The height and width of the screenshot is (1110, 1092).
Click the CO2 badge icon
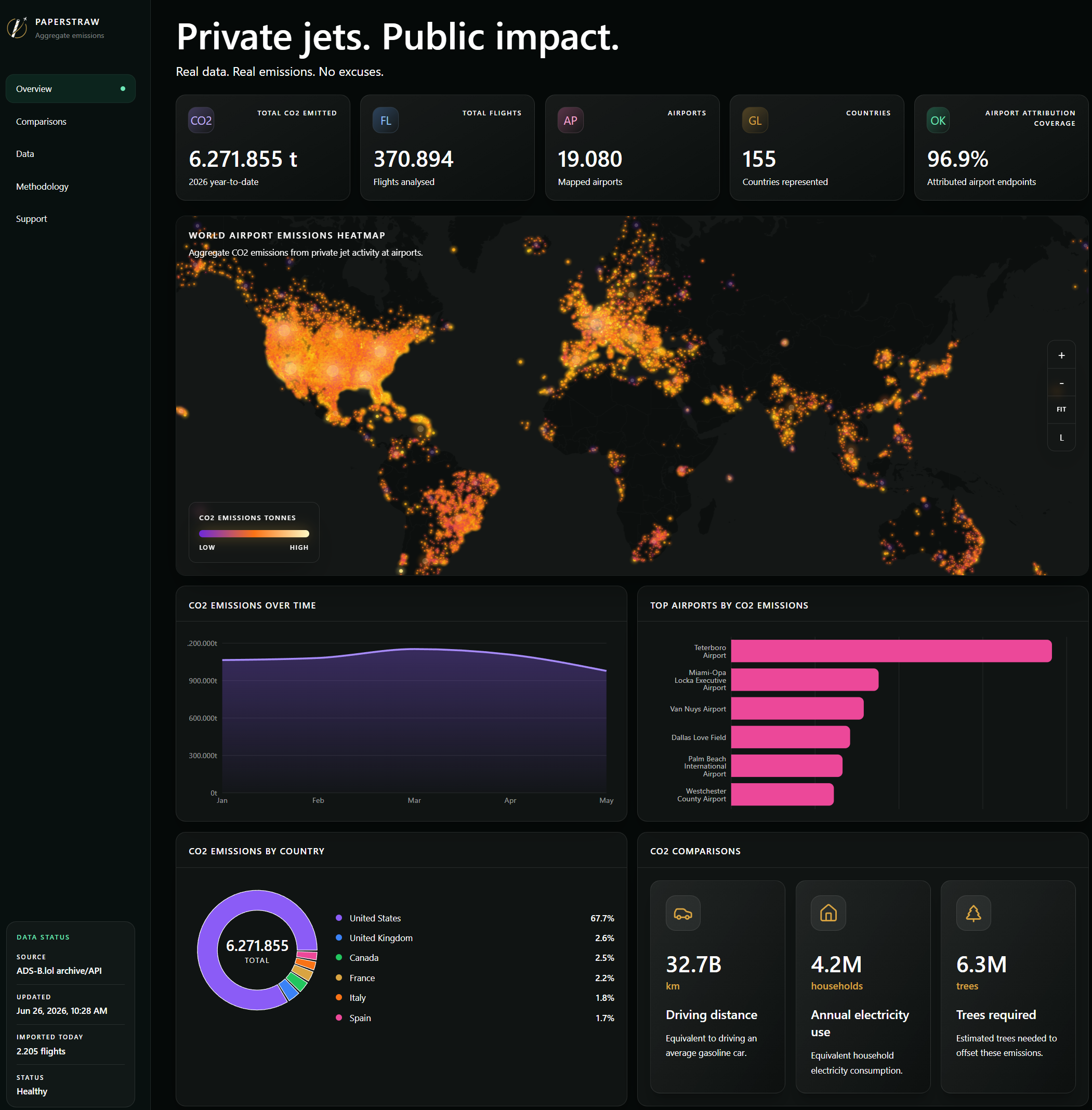(201, 121)
